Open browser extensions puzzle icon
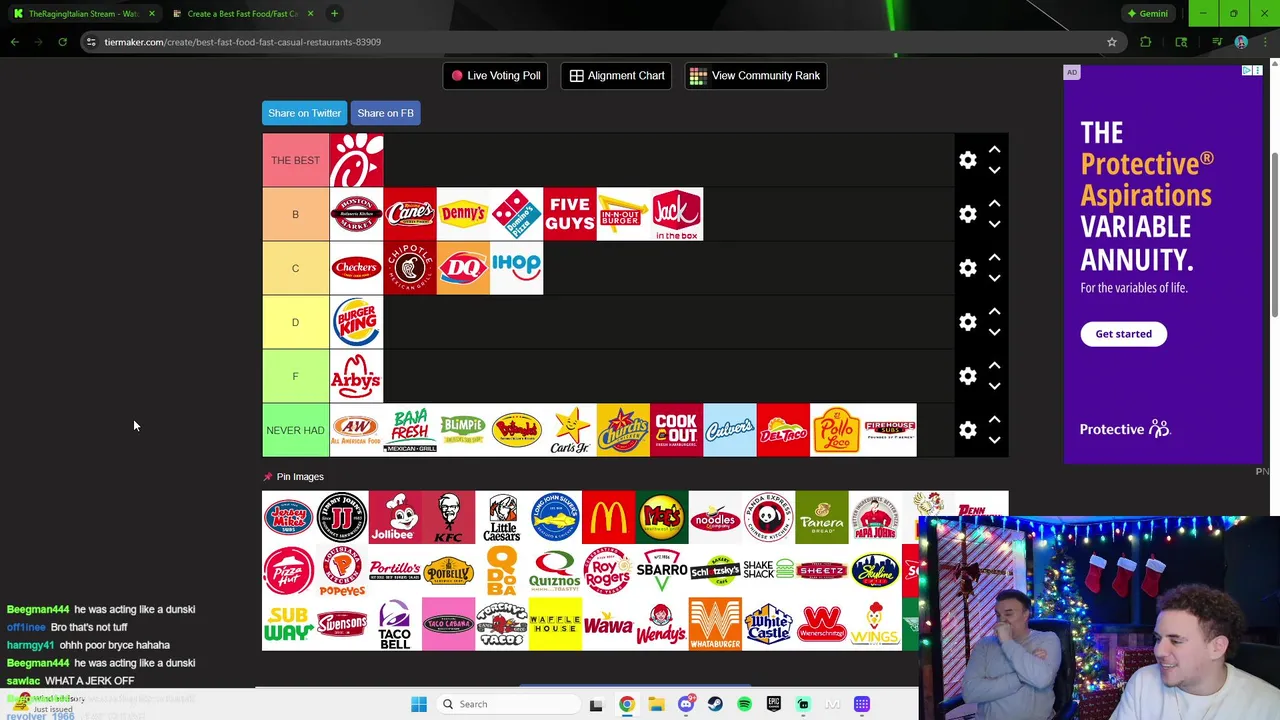Screen dimensions: 1280x720 pyautogui.click(x=1145, y=42)
